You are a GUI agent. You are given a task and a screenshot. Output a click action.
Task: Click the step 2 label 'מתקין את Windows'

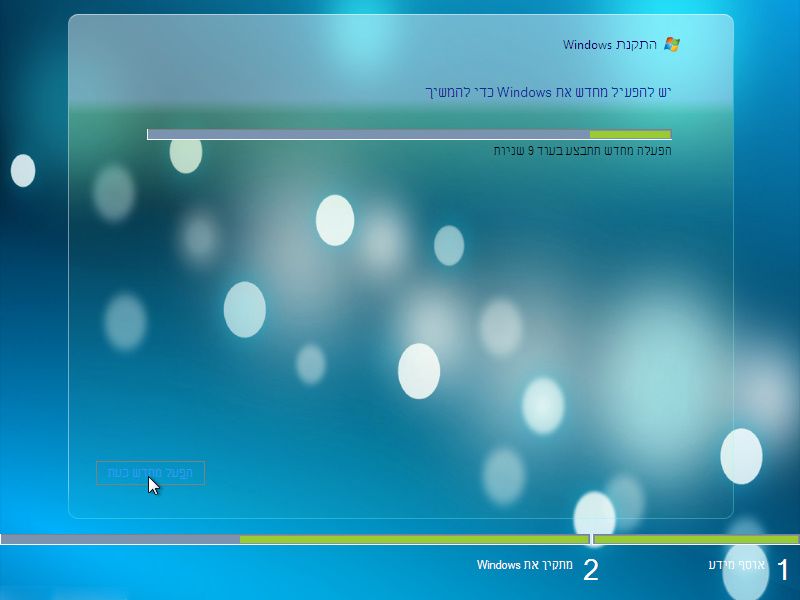point(524,565)
